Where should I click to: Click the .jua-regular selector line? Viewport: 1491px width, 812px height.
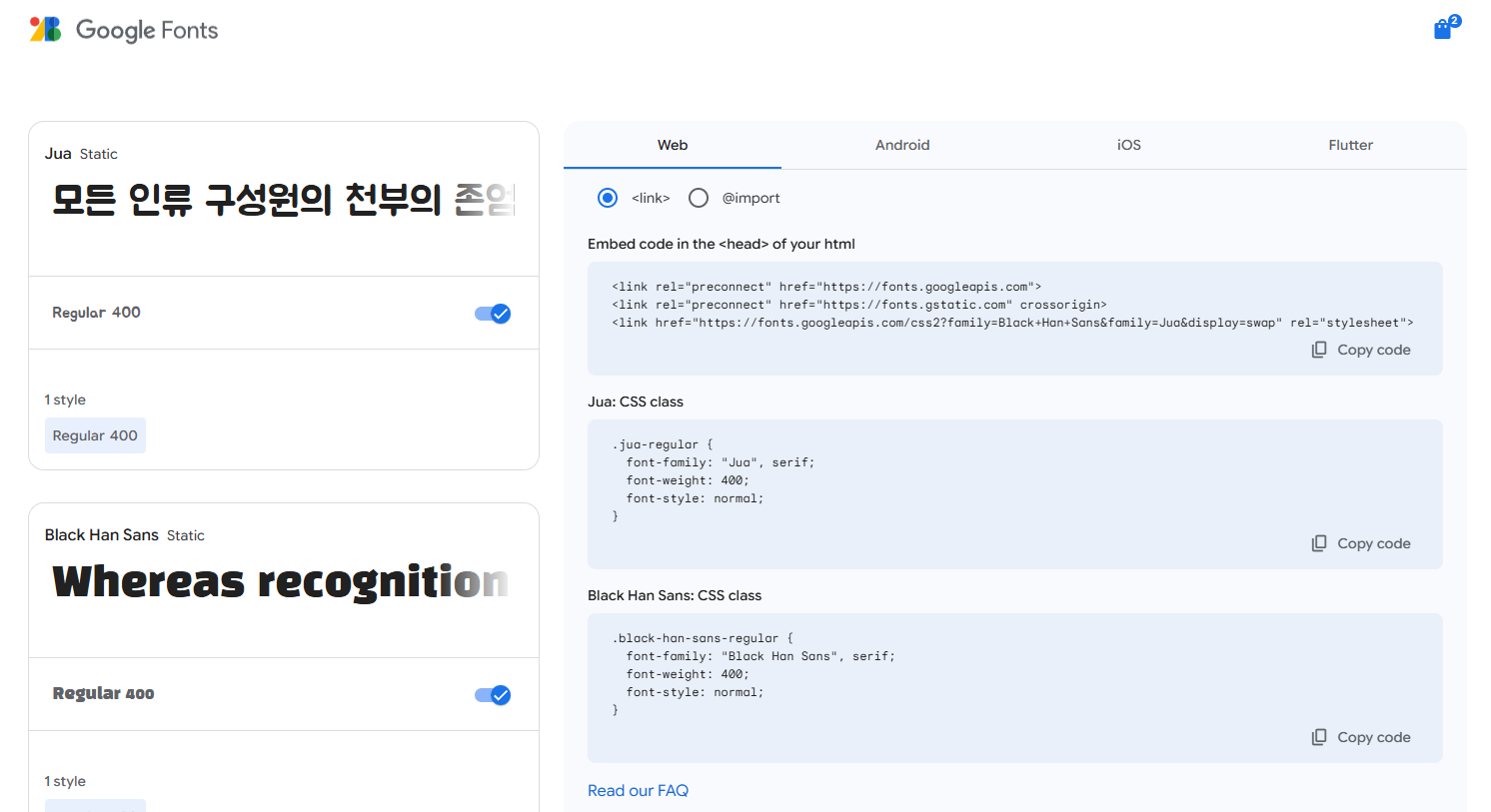pos(663,444)
